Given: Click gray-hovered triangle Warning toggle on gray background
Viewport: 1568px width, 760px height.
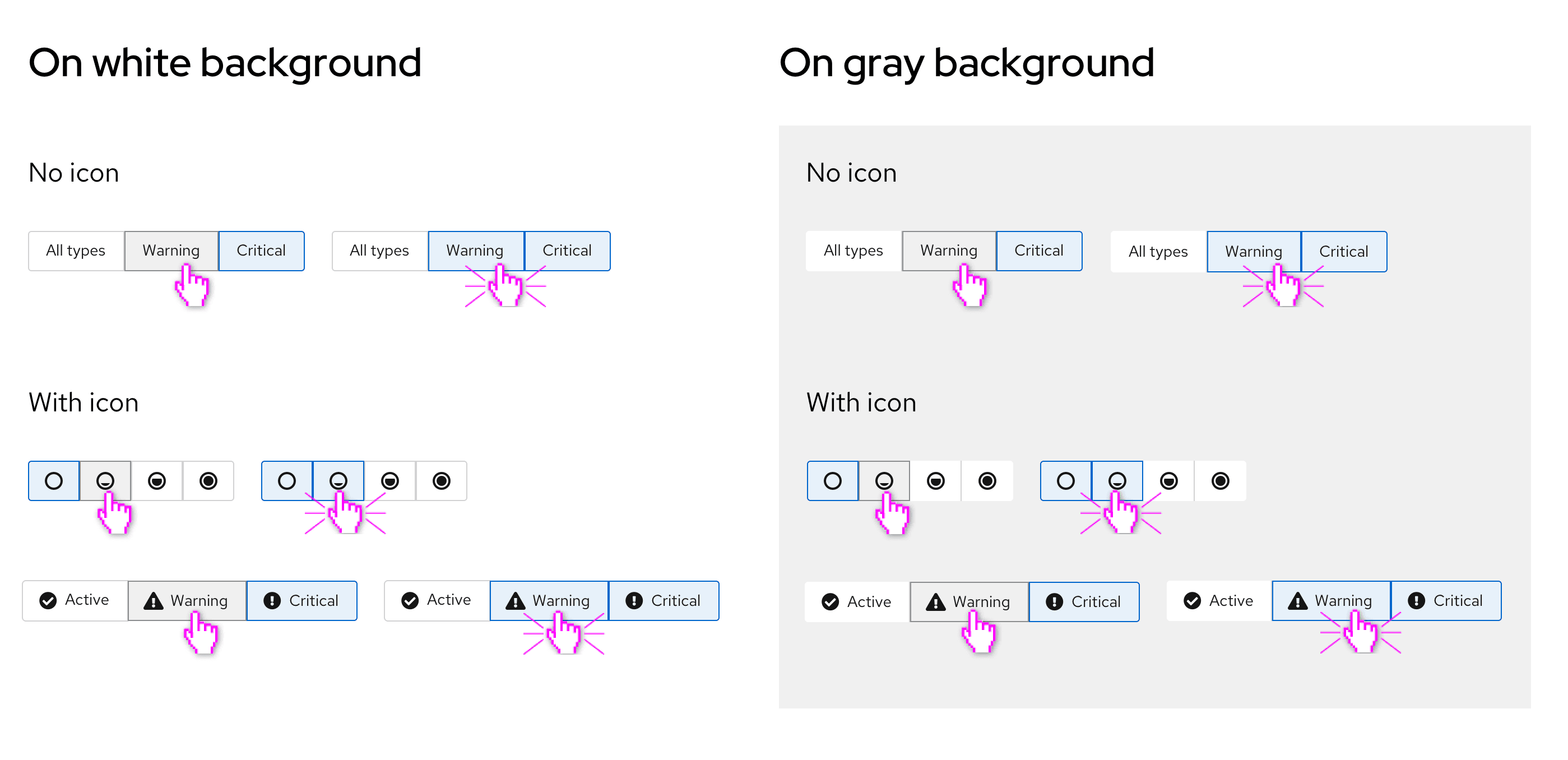Looking at the screenshot, I should pos(968,602).
